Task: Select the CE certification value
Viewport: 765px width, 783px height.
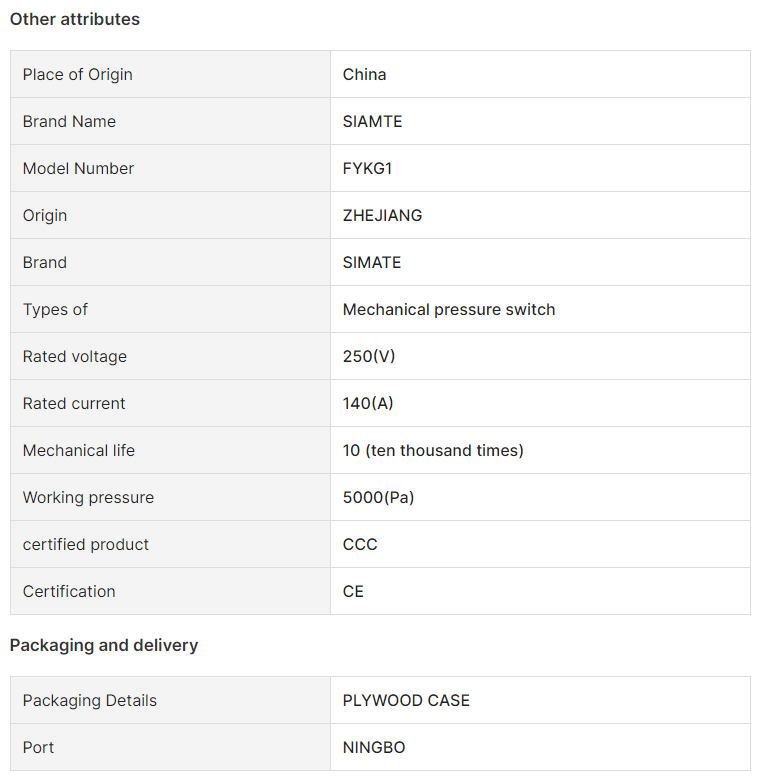Action: (353, 591)
